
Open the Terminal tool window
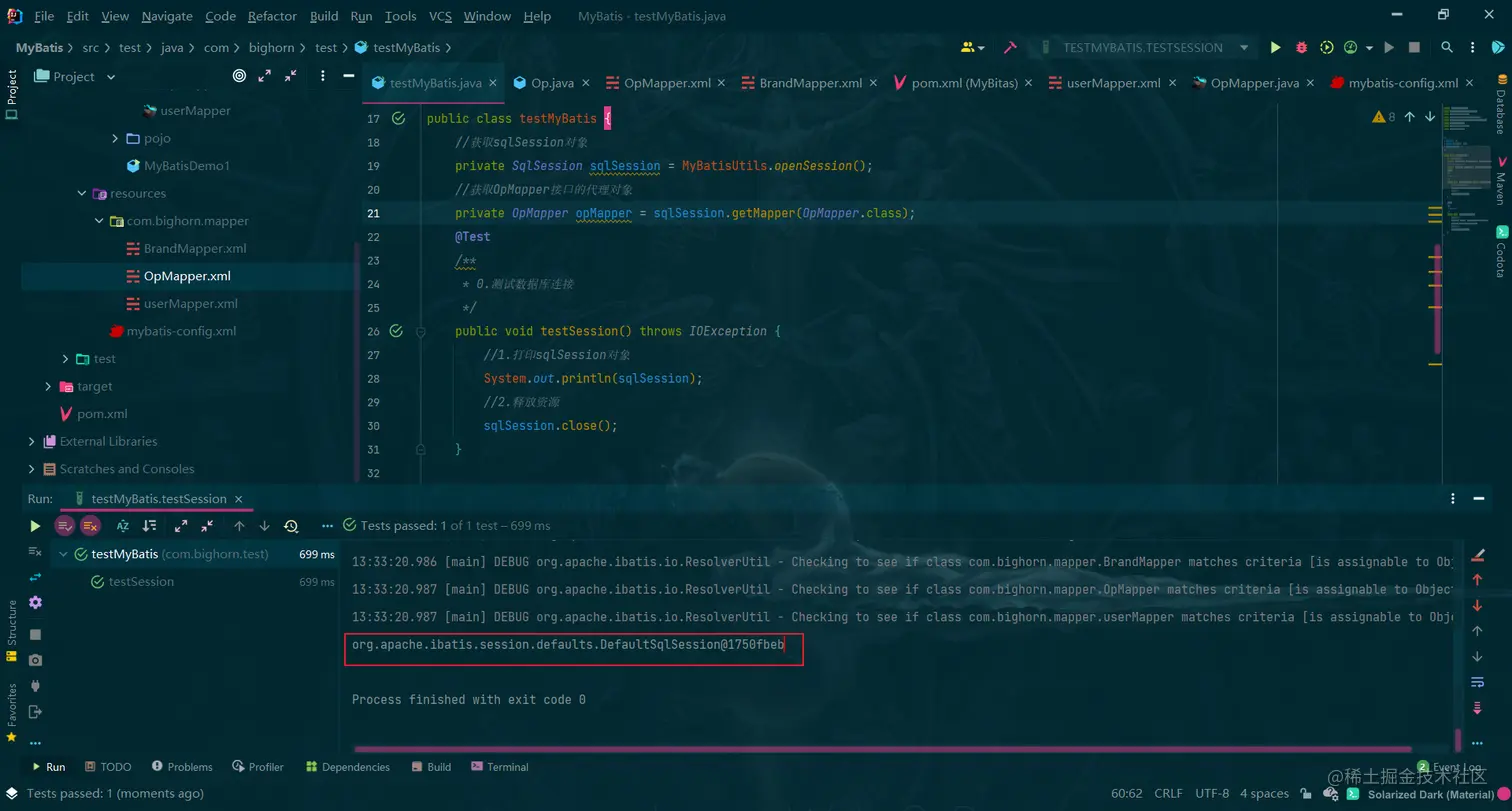coord(499,767)
